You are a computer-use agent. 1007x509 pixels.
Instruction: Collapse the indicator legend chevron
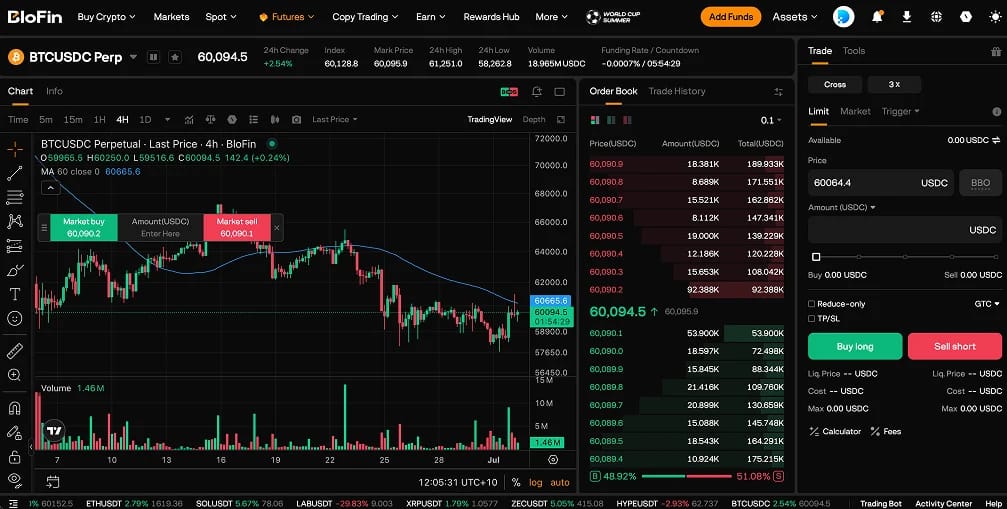50,188
